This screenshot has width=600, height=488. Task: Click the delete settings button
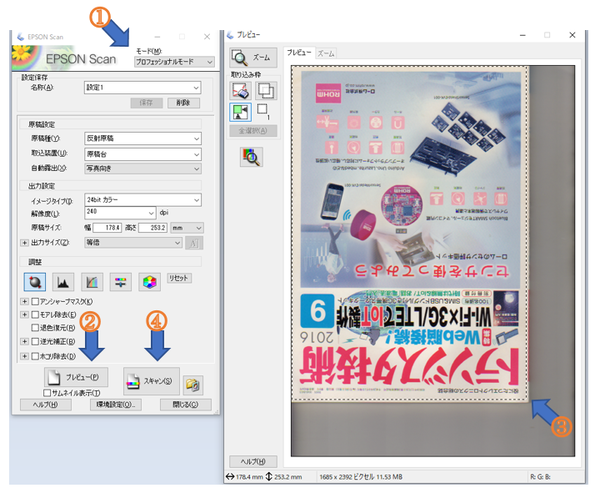click(x=184, y=103)
